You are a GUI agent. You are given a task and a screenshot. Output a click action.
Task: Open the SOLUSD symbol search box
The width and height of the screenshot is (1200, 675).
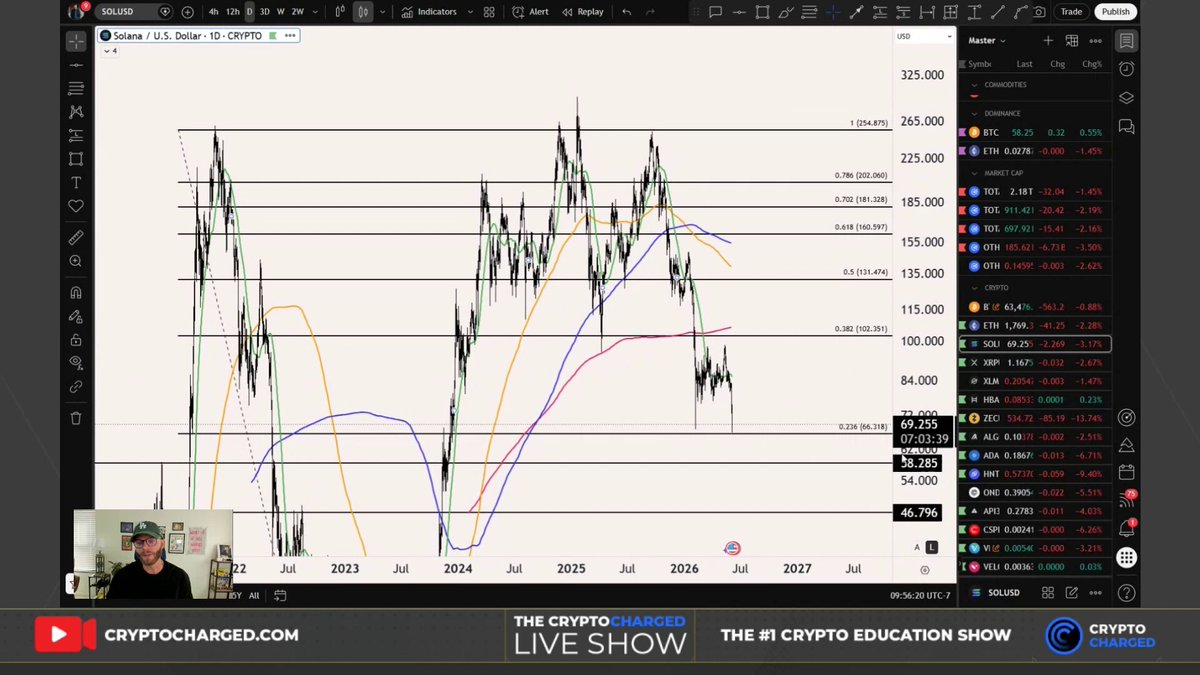pos(135,12)
